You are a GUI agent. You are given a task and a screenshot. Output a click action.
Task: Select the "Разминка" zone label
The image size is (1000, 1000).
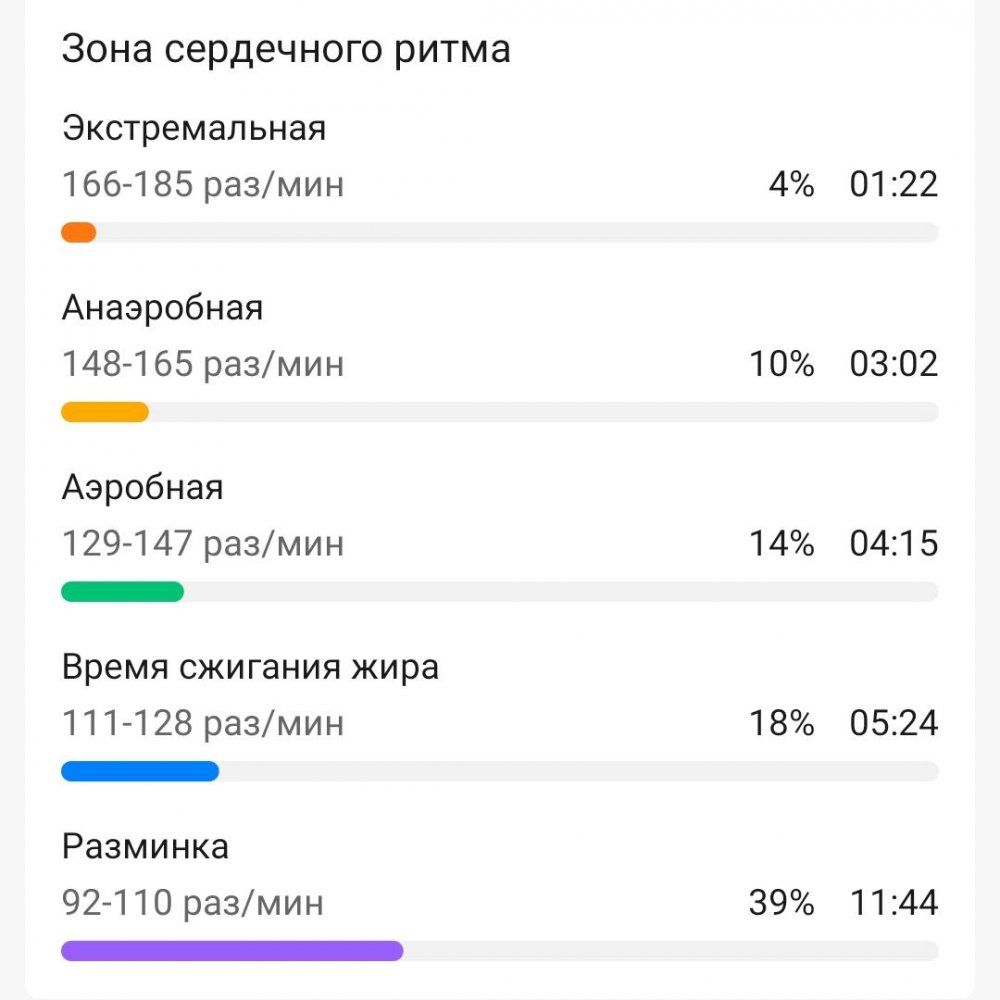146,847
